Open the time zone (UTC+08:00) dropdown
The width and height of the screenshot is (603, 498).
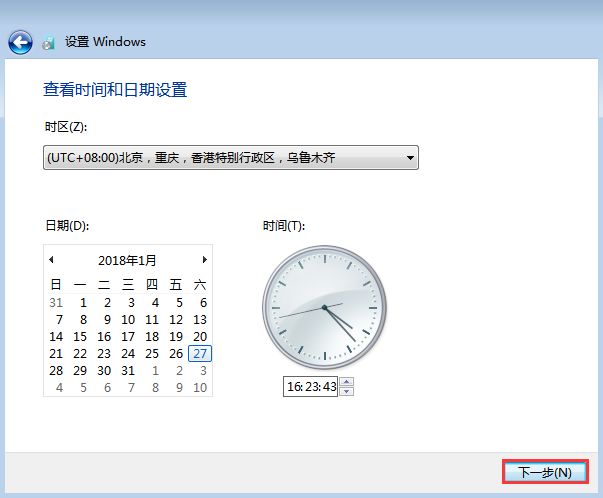[231, 157]
